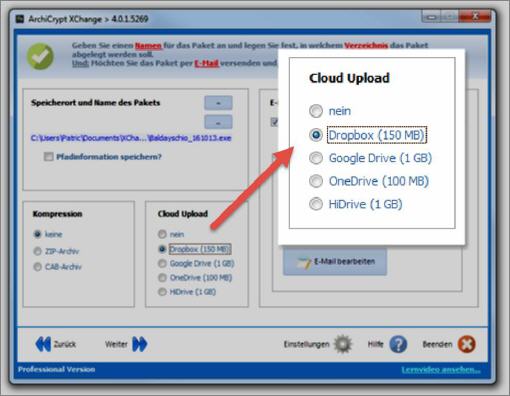Click the Einstellungen label
Image resolution: width=510 pixels, height=396 pixels.
pos(306,344)
